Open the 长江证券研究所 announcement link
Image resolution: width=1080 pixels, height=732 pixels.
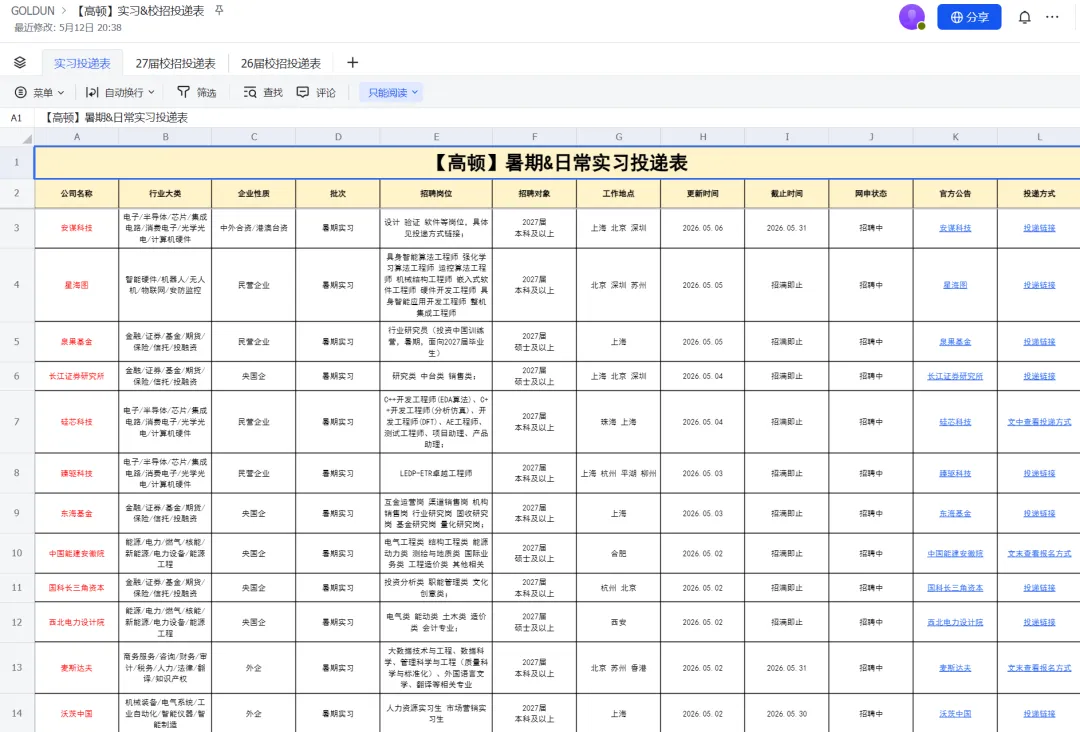(955, 376)
